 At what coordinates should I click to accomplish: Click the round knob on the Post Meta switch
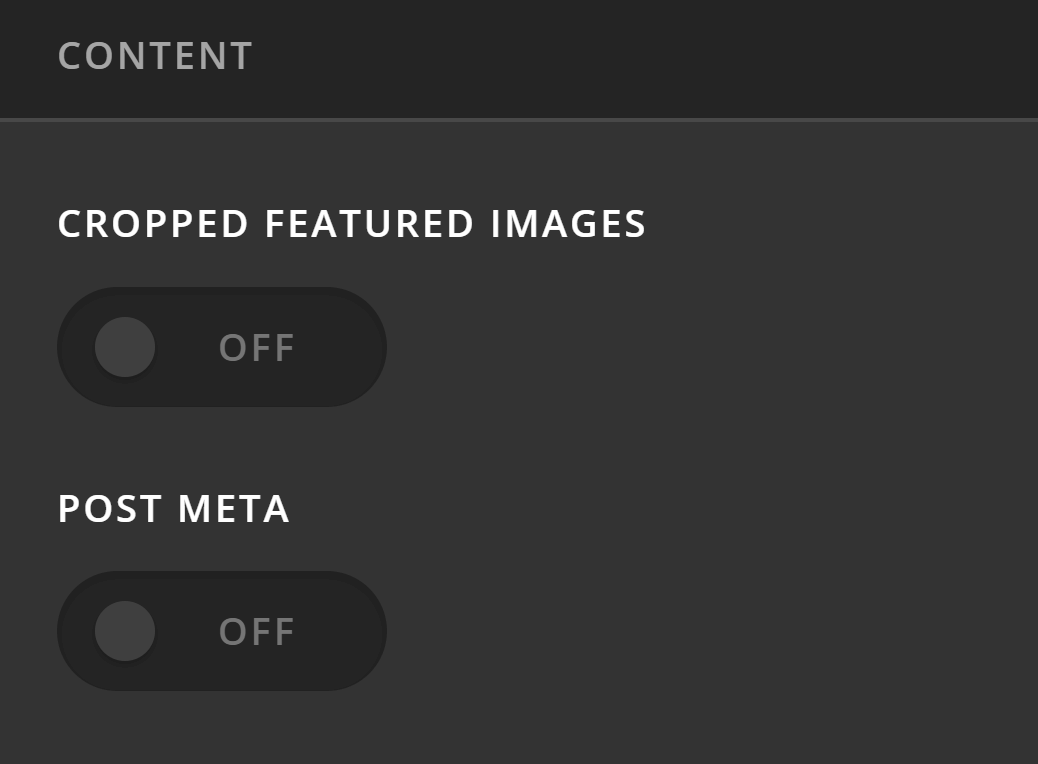(x=124, y=631)
